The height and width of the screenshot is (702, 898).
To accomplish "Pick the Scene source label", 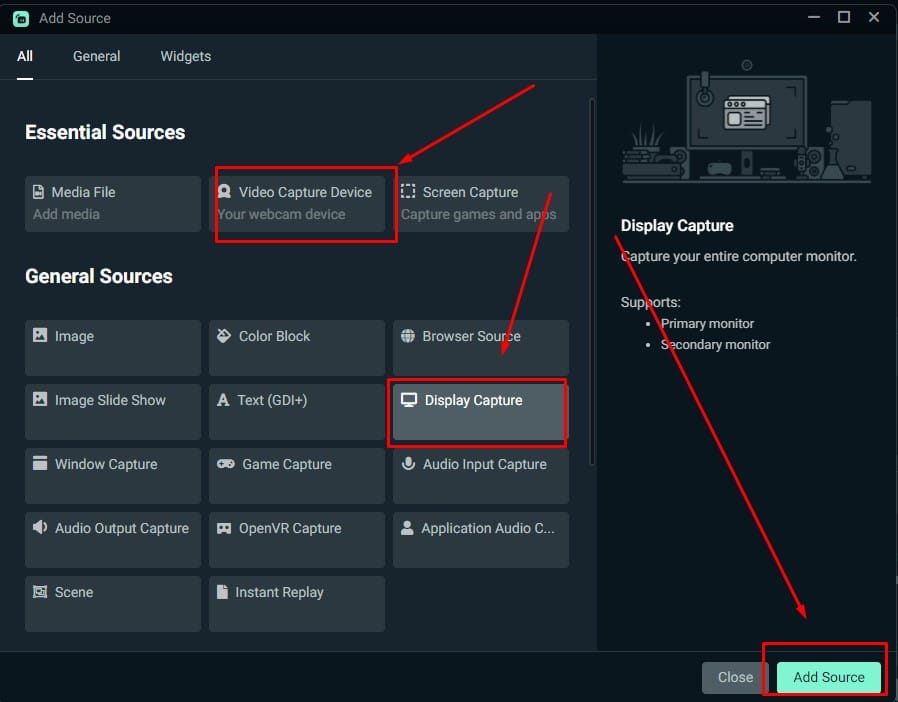I will (74, 592).
